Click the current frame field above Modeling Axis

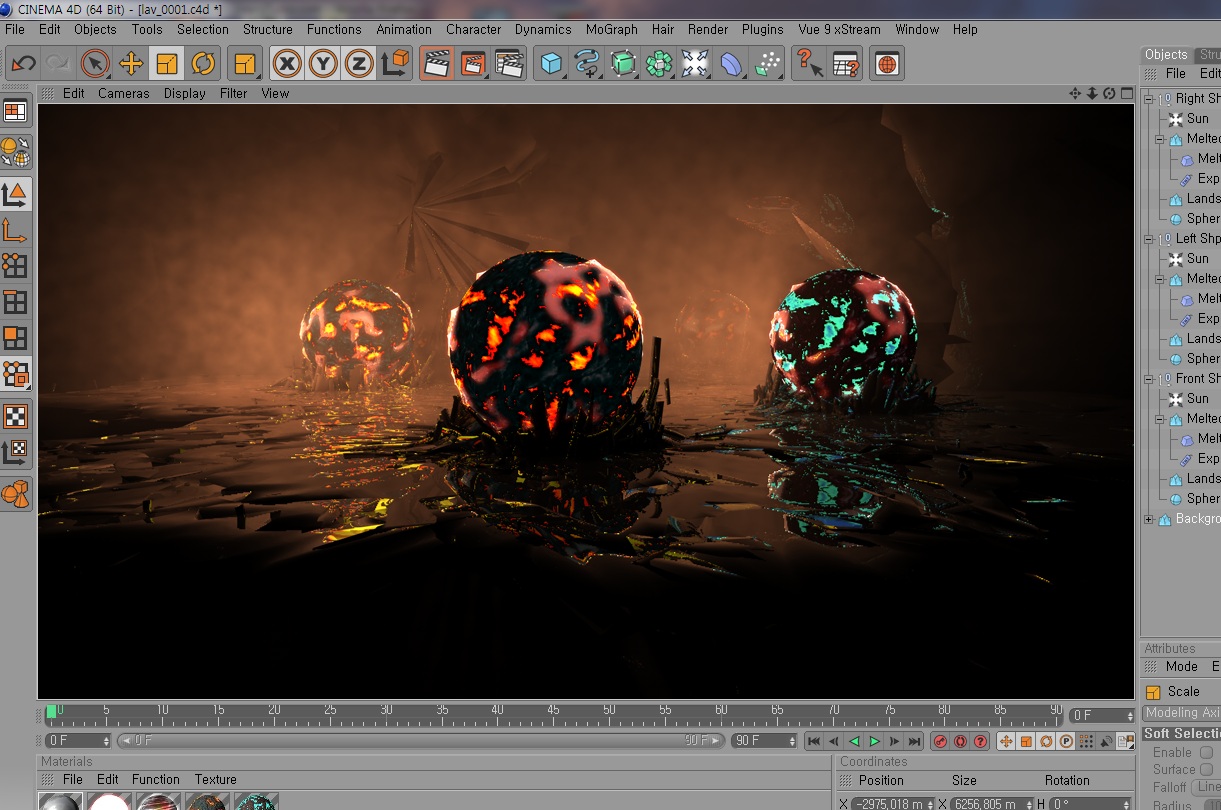click(1102, 715)
